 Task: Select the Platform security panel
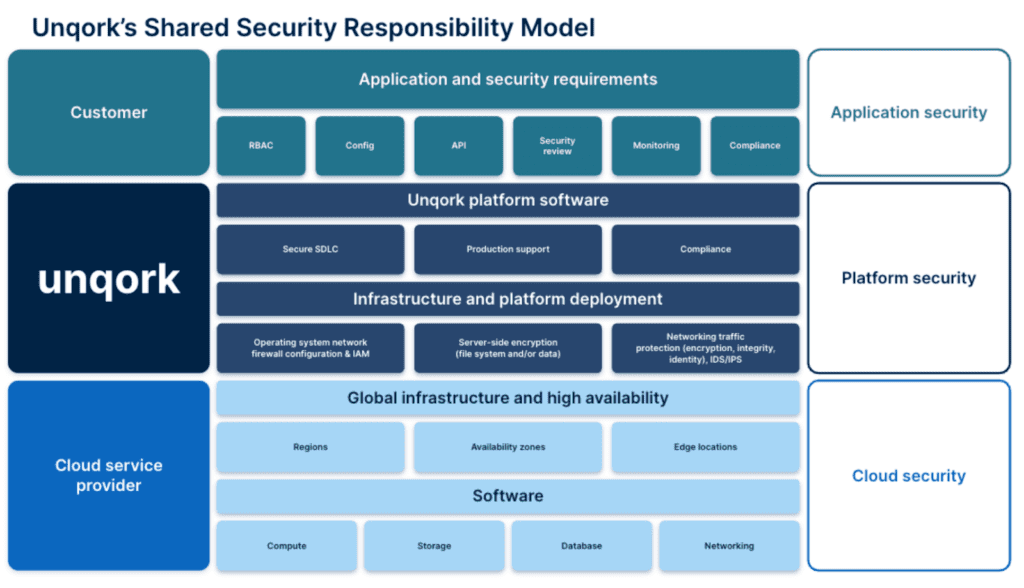(908, 278)
